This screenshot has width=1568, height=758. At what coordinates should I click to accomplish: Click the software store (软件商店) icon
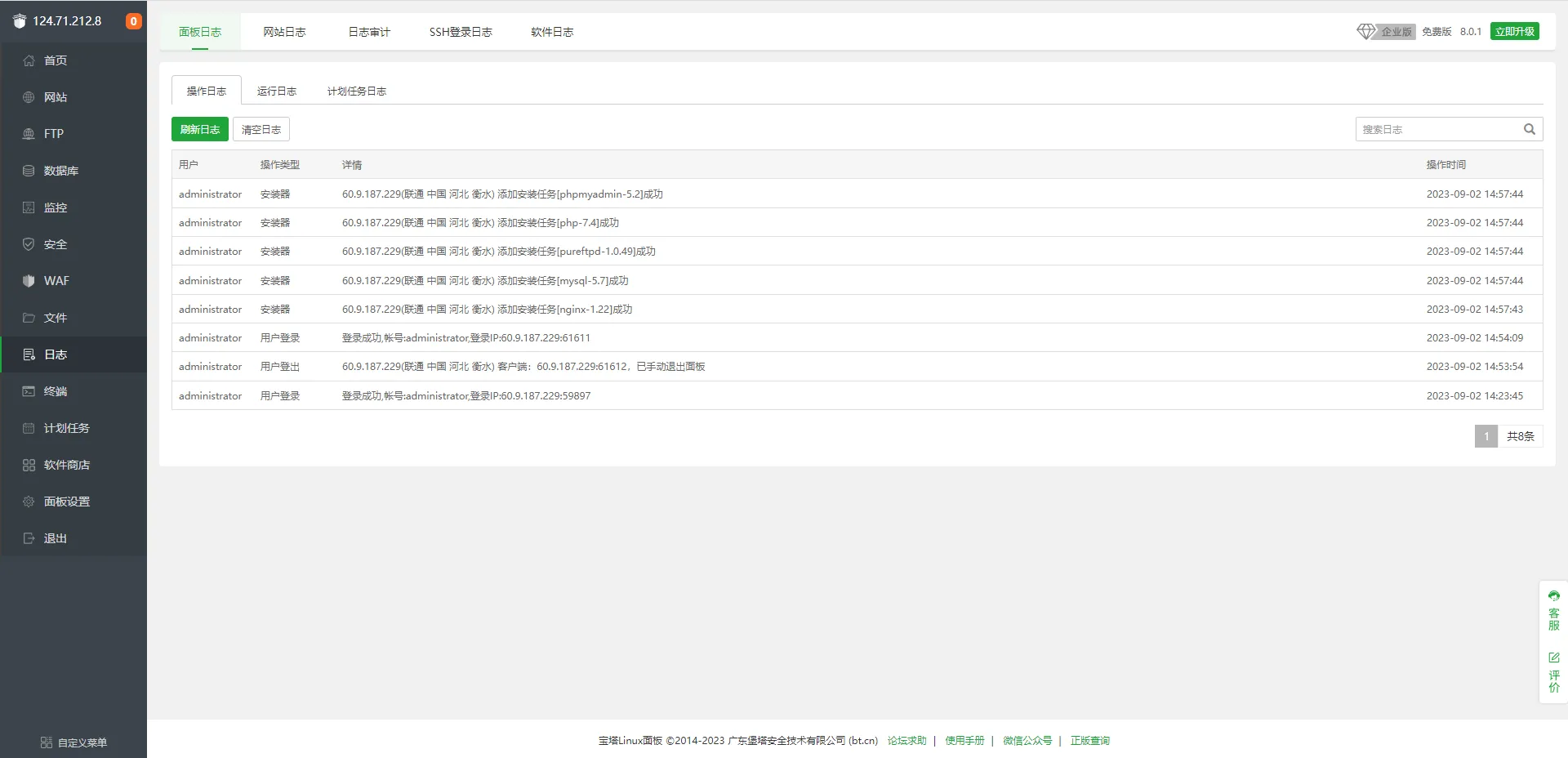(29, 465)
